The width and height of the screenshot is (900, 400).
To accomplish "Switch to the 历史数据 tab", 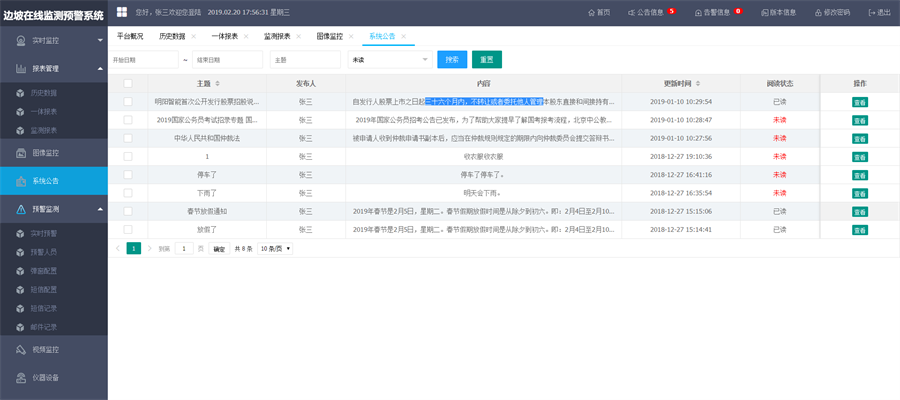I will point(172,36).
